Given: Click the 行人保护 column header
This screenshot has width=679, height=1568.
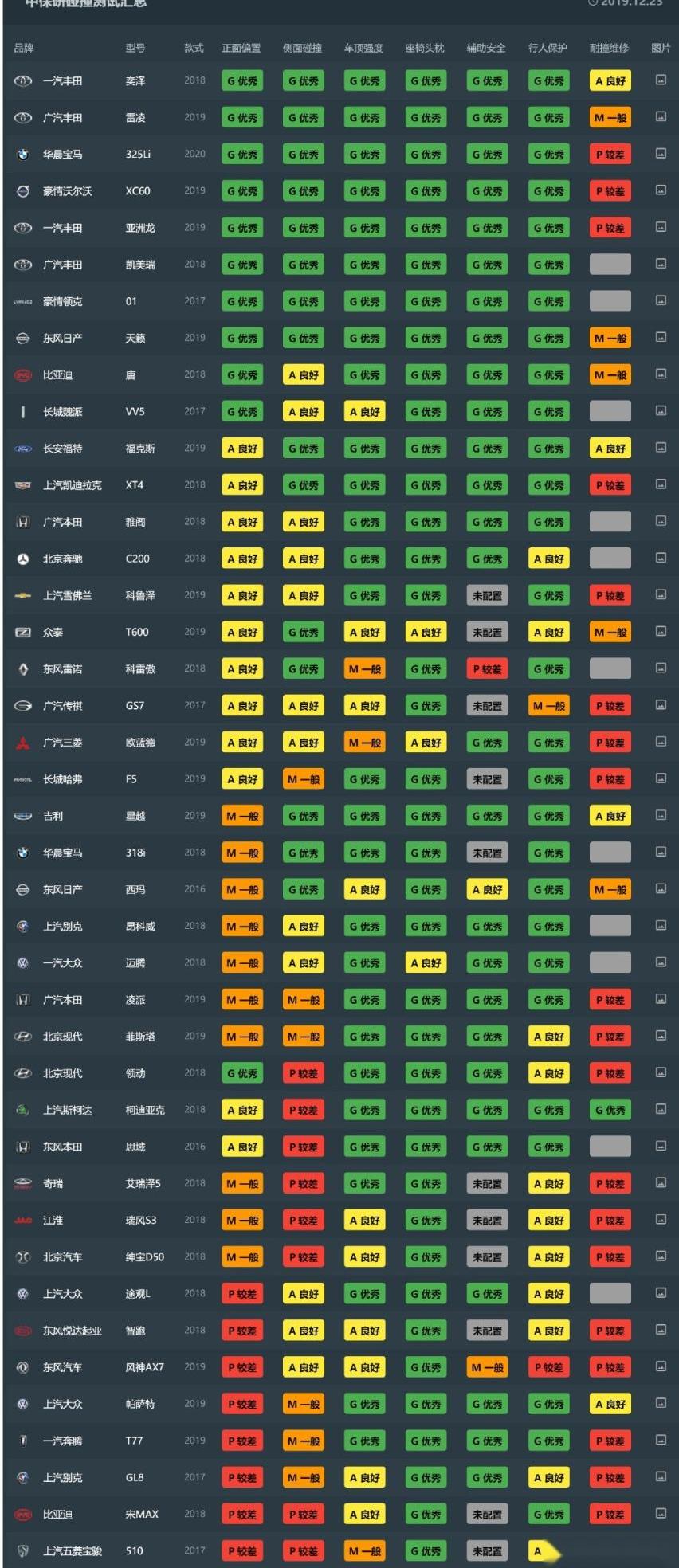Looking at the screenshot, I should (x=548, y=48).
